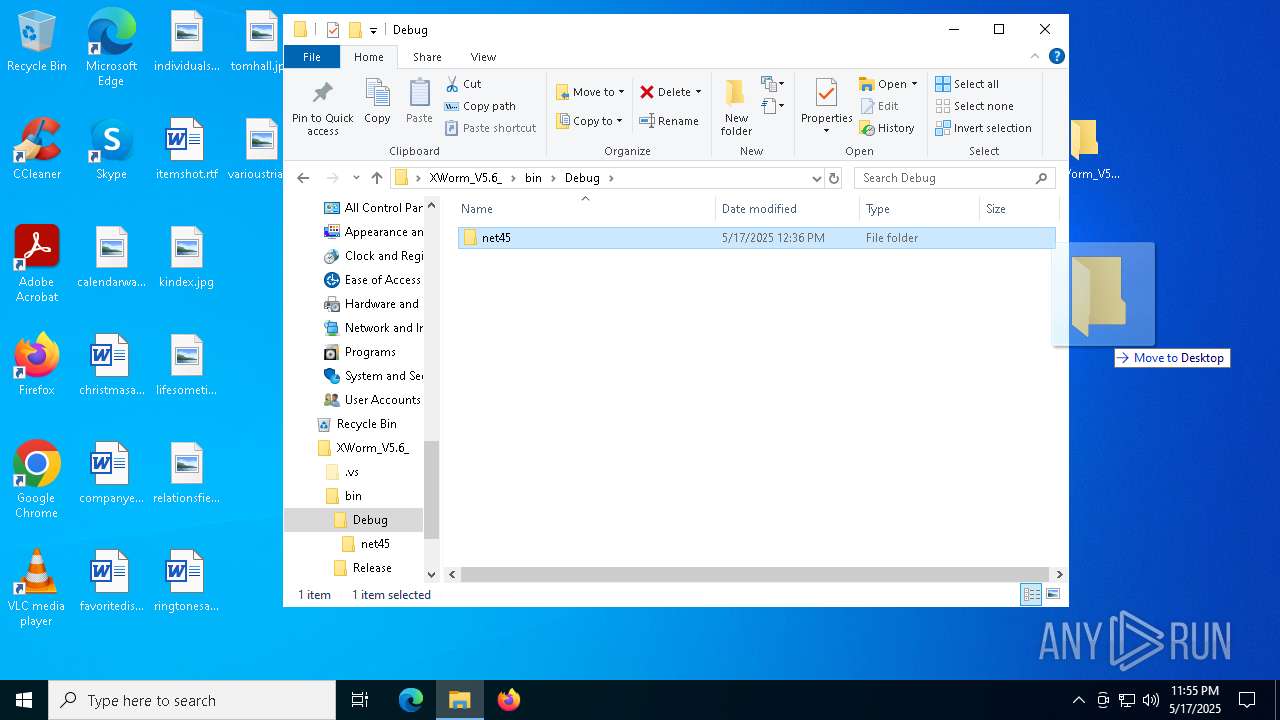This screenshot has height=720, width=1280.
Task: Open Firefox from the taskbar
Action: coord(509,700)
